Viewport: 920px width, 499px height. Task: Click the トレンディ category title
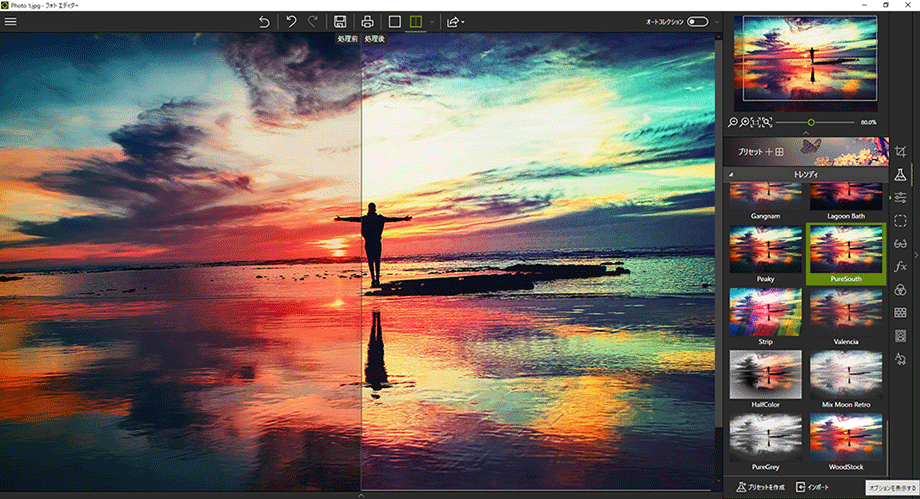pos(806,174)
